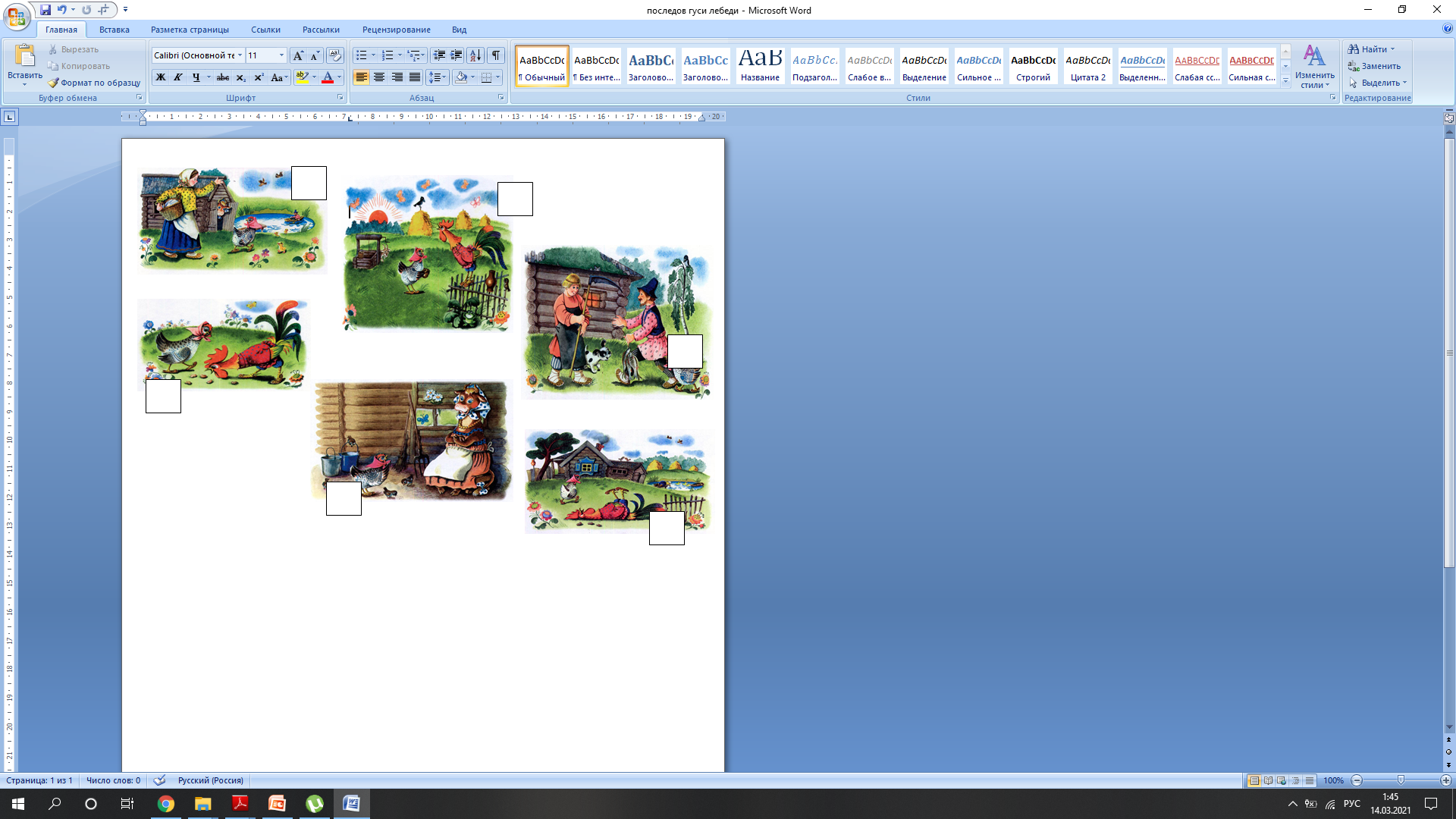1456x819 pixels.
Task: Cut selection with Вырезать
Action: click(x=74, y=49)
